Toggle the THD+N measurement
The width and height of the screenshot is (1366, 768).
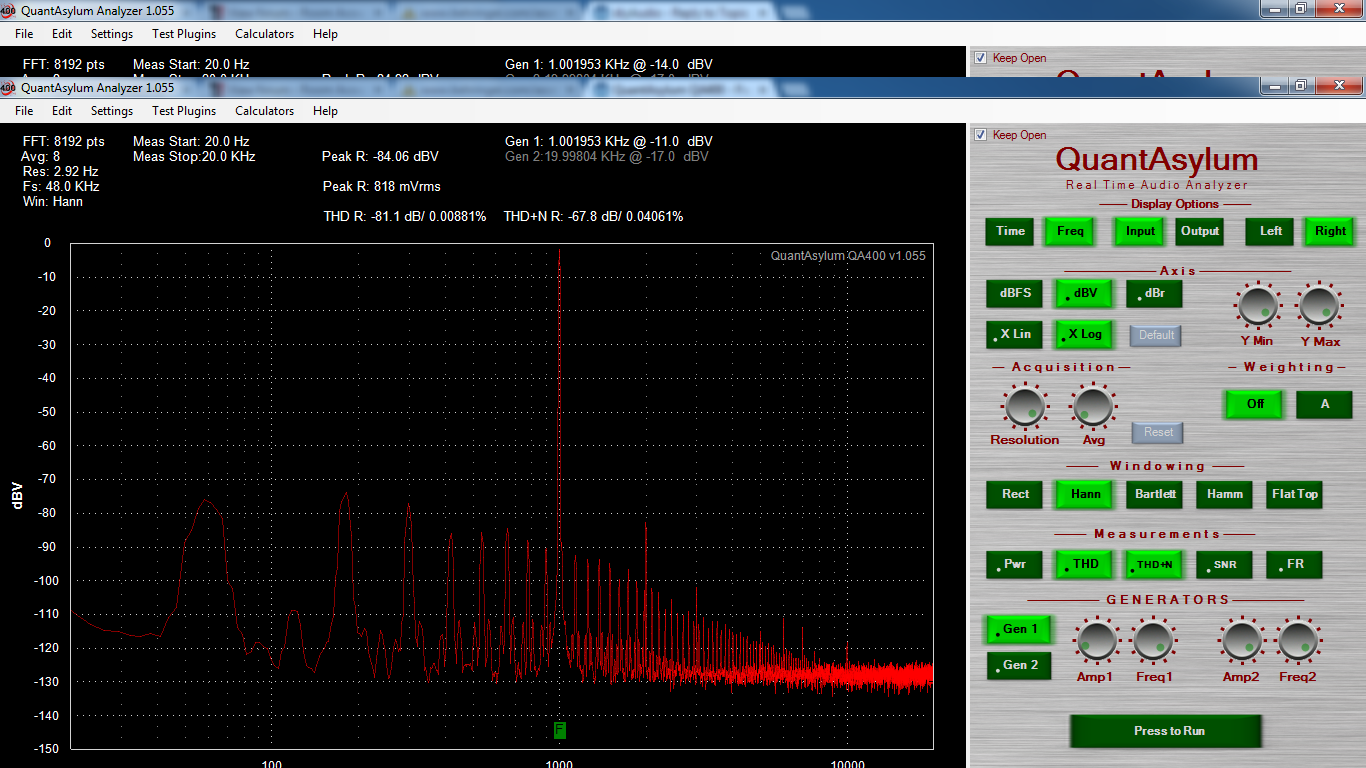tap(1155, 564)
